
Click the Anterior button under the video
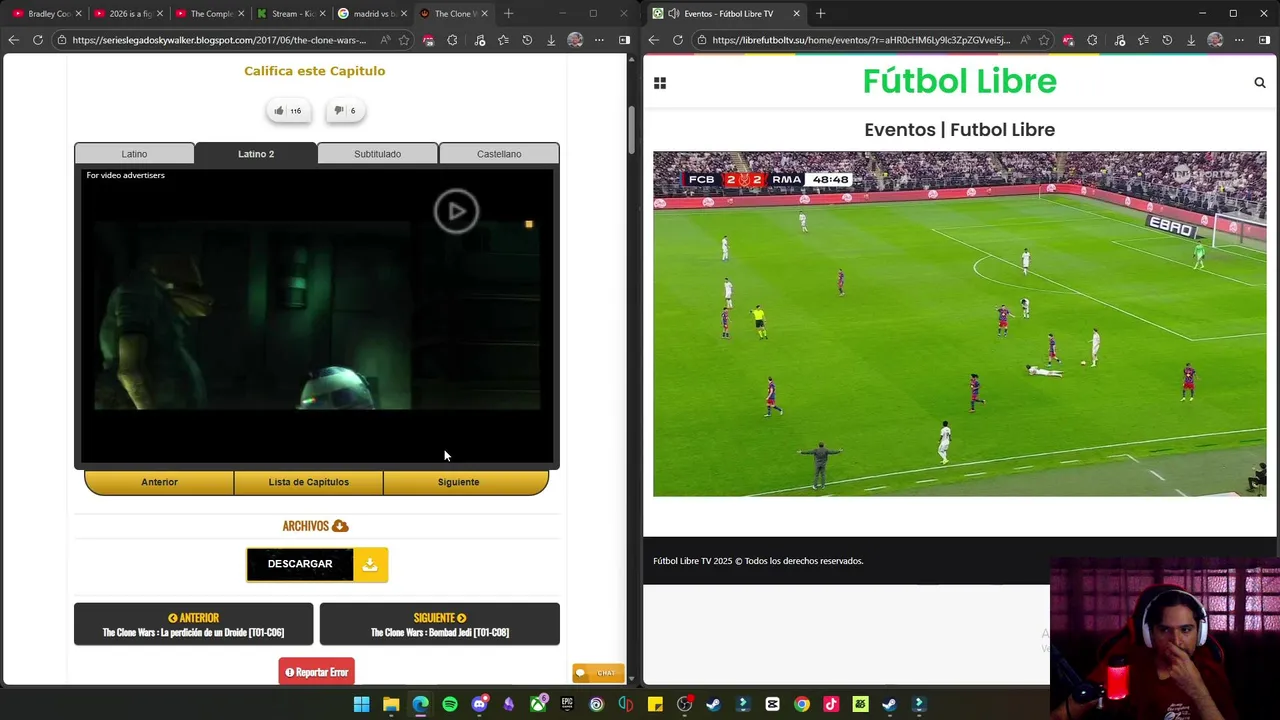159,482
